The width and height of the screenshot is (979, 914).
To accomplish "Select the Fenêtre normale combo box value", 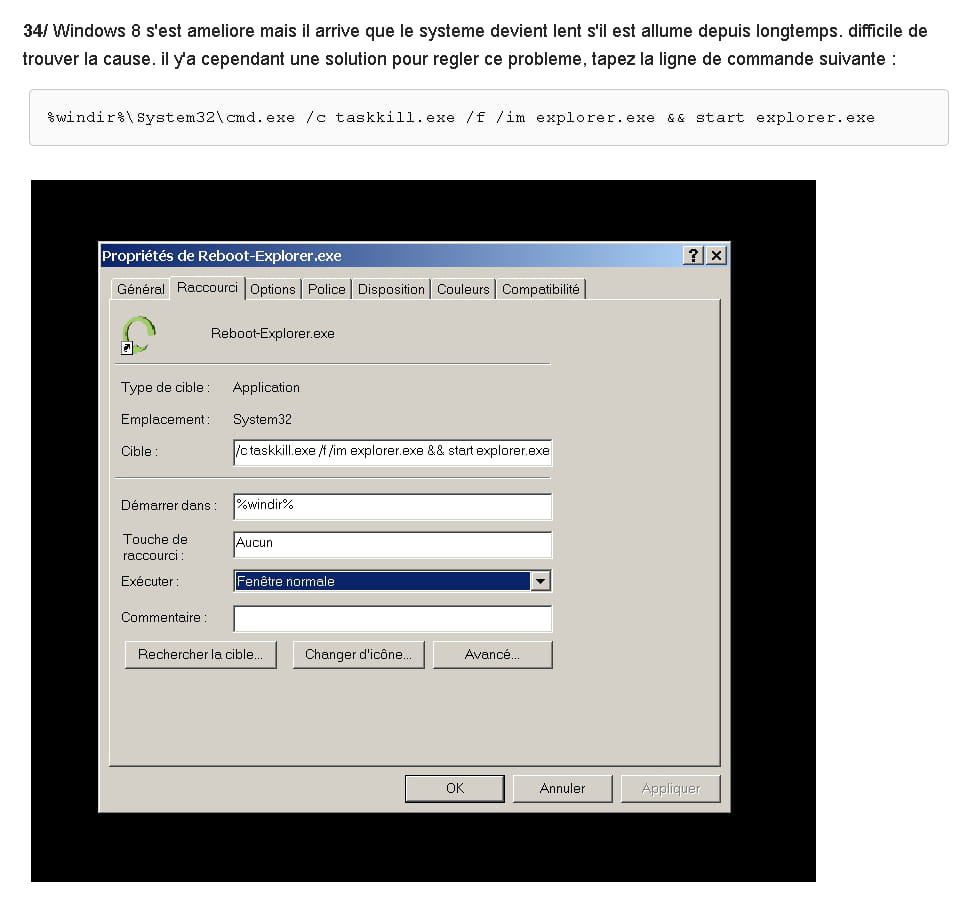I will [383, 581].
